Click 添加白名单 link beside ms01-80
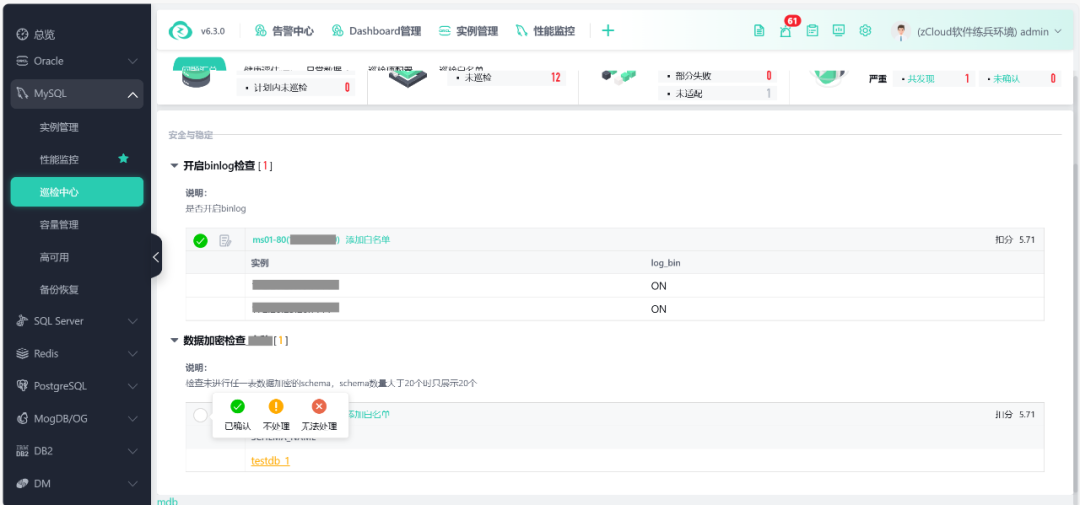The image size is (1080, 505). 367,240
